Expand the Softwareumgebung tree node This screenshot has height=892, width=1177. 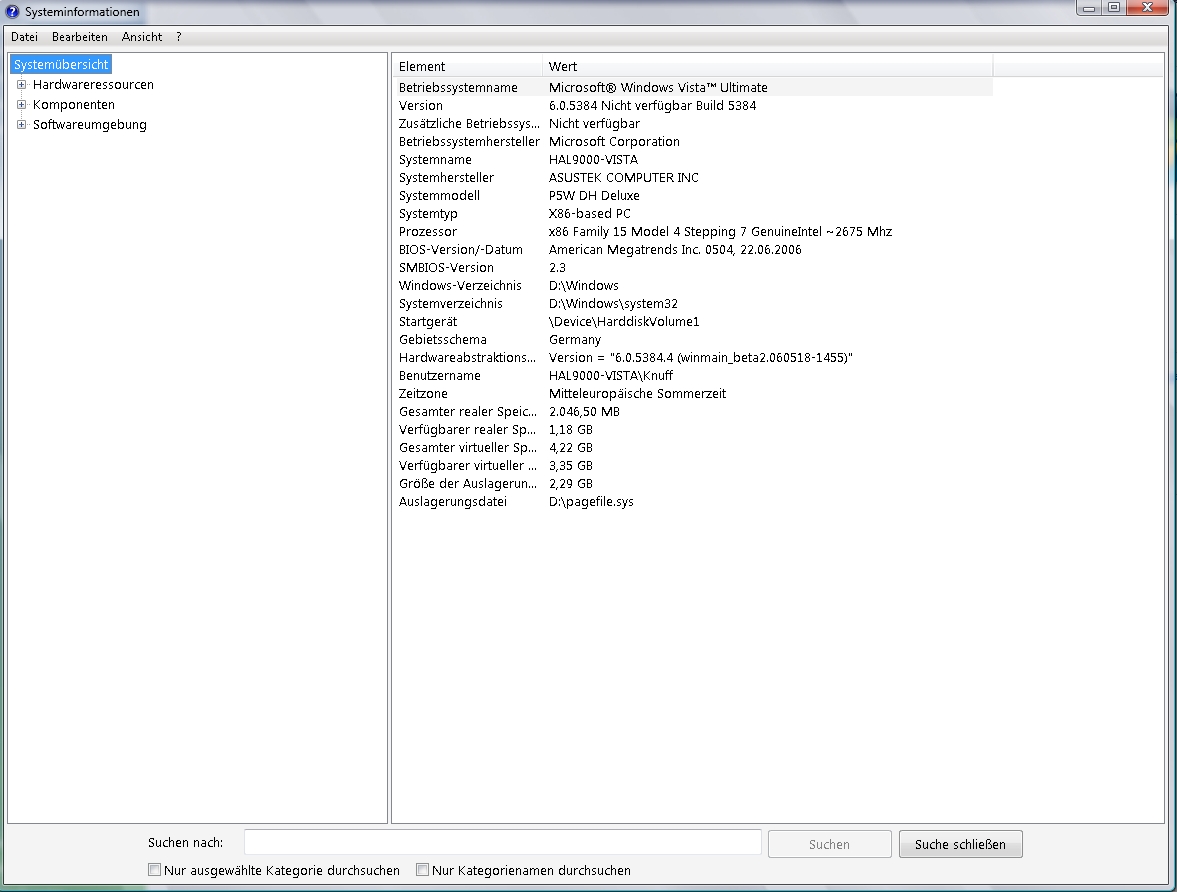pos(22,125)
